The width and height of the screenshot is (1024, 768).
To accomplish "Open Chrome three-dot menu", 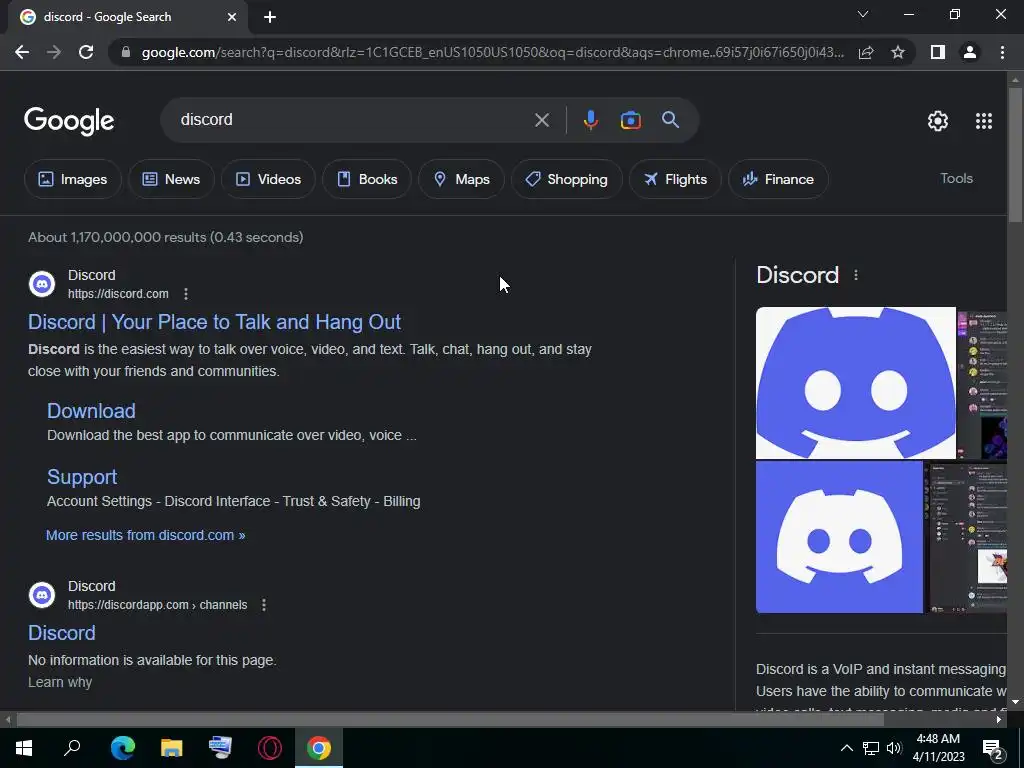I will (1002, 52).
